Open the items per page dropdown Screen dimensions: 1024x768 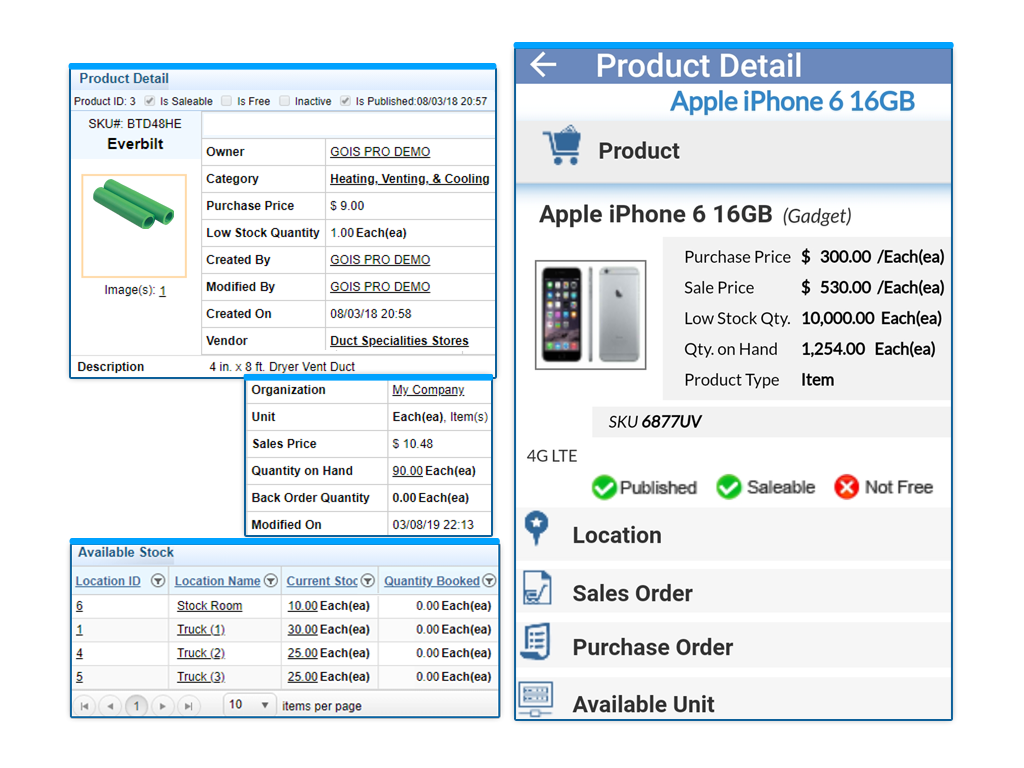point(249,705)
